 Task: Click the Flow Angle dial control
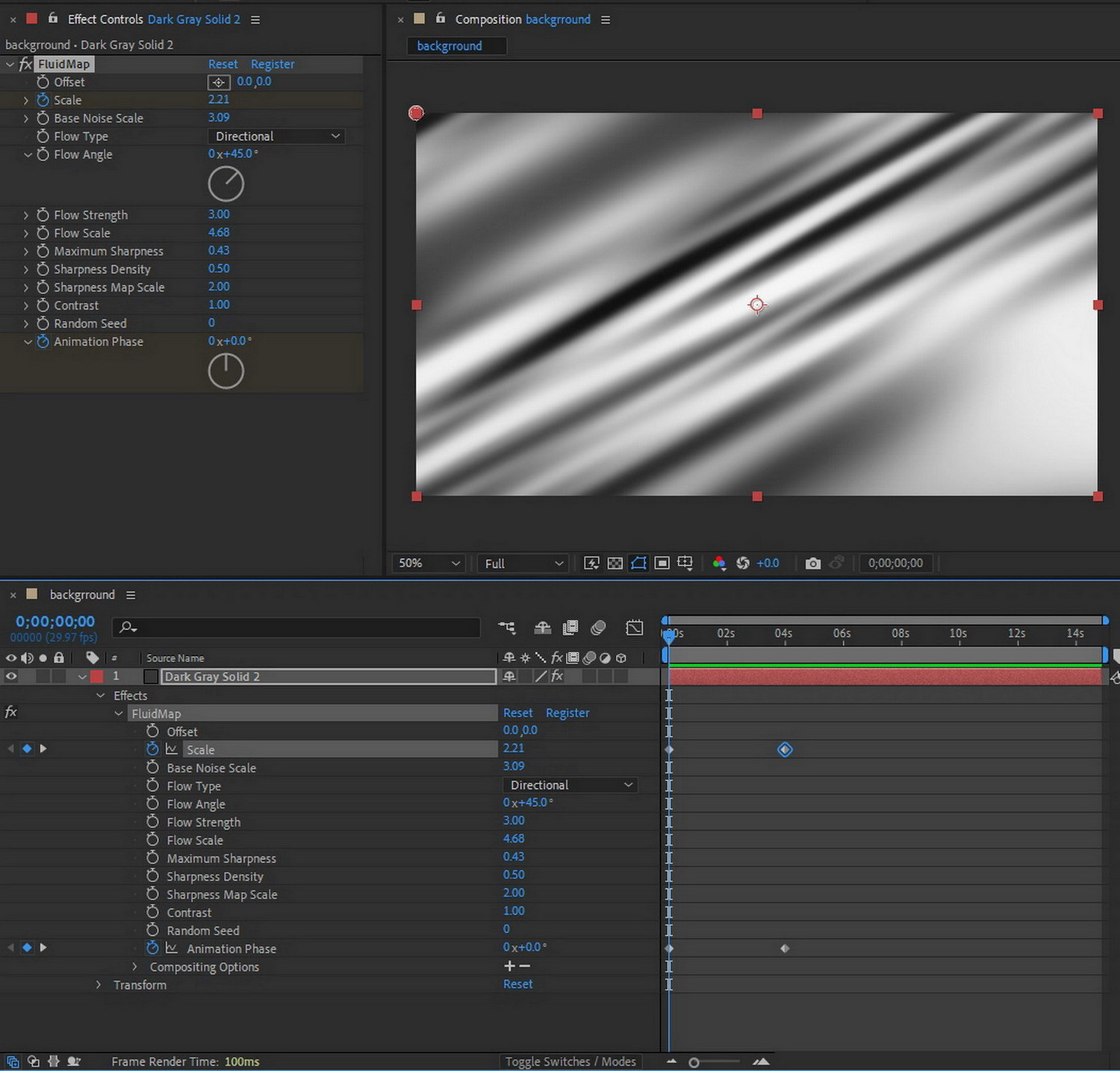(x=225, y=184)
